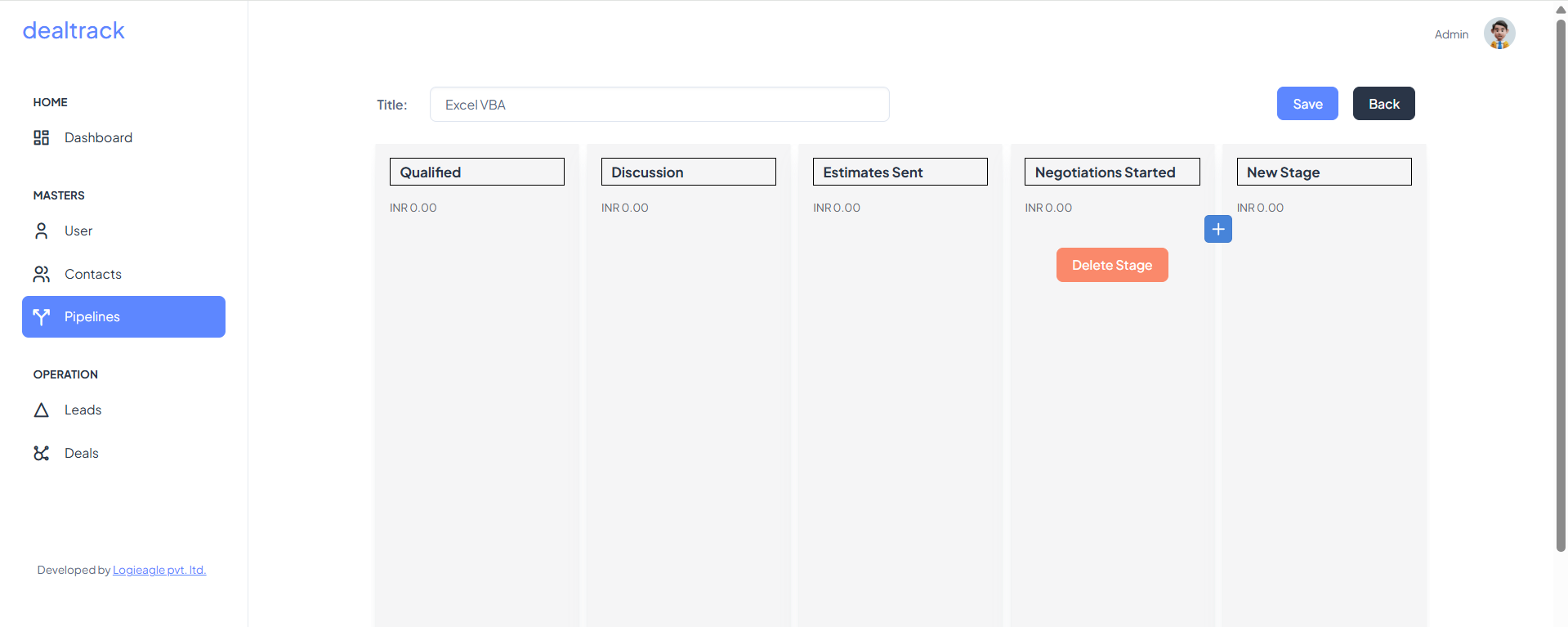Click the Title input with Excel VBA
The height and width of the screenshot is (627, 1568).
point(659,105)
